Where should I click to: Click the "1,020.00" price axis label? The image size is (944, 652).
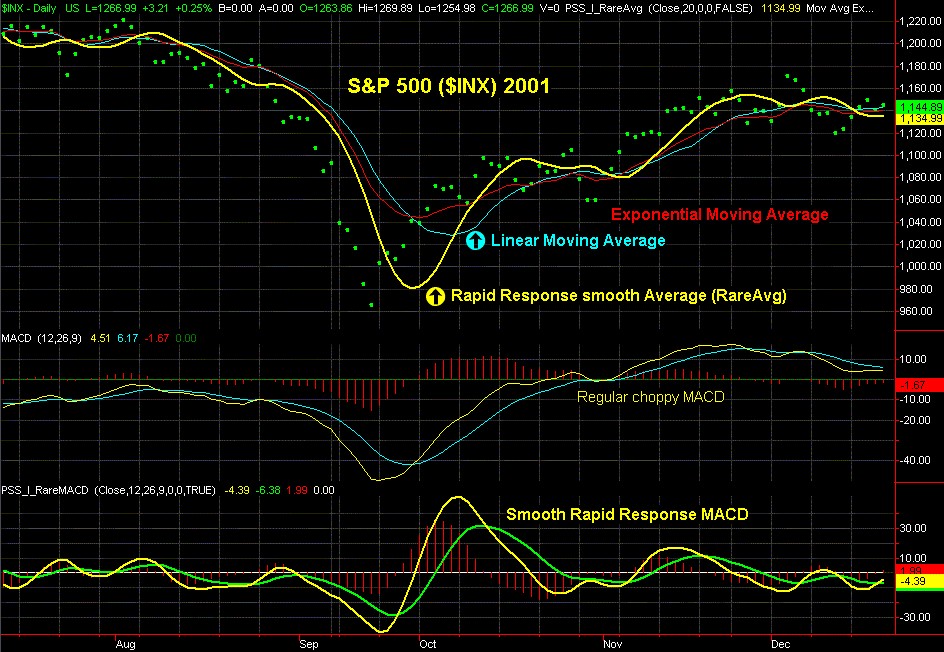(920, 244)
